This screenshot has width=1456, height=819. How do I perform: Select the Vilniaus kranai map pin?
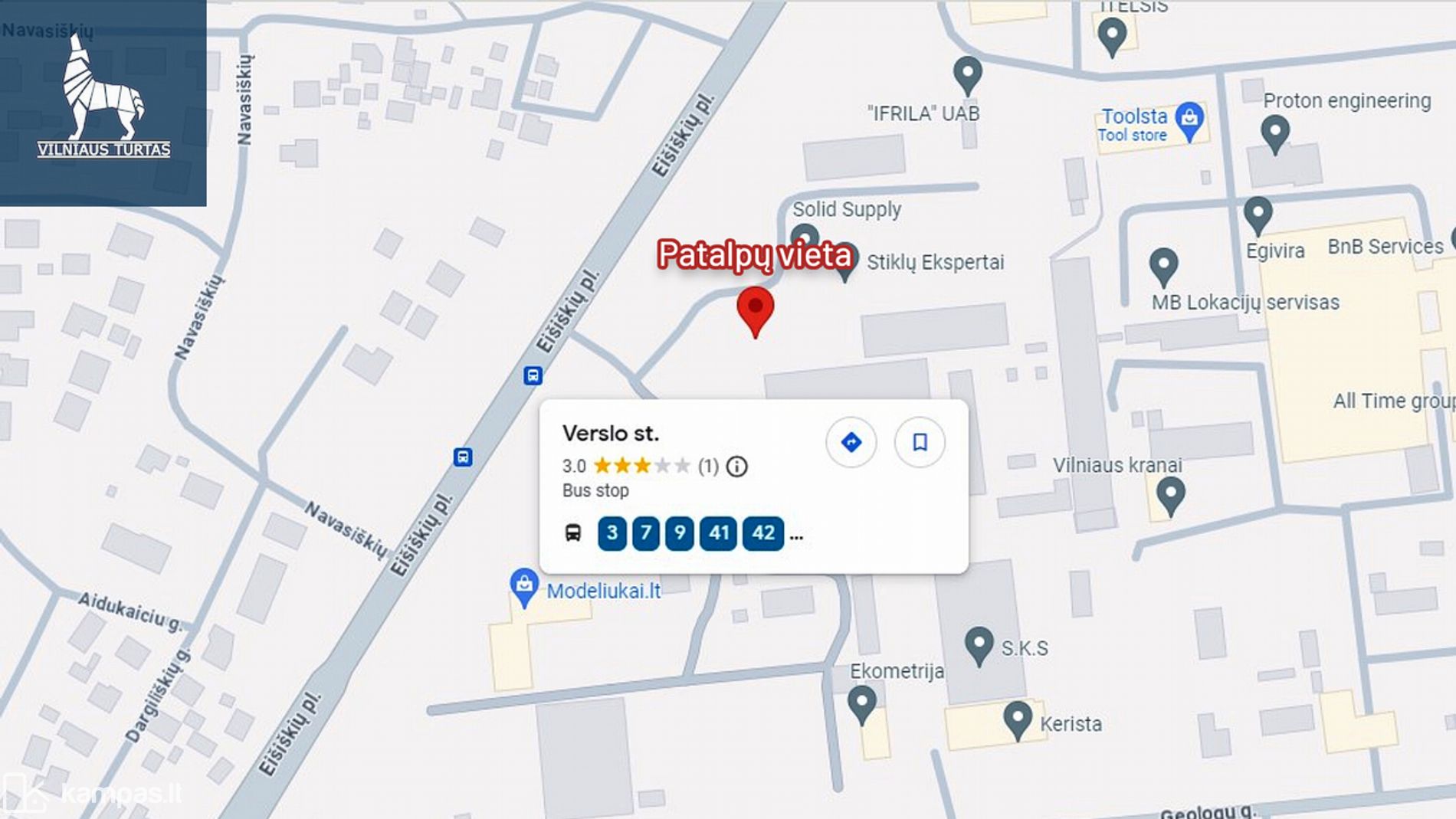(x=1170, y=496)
